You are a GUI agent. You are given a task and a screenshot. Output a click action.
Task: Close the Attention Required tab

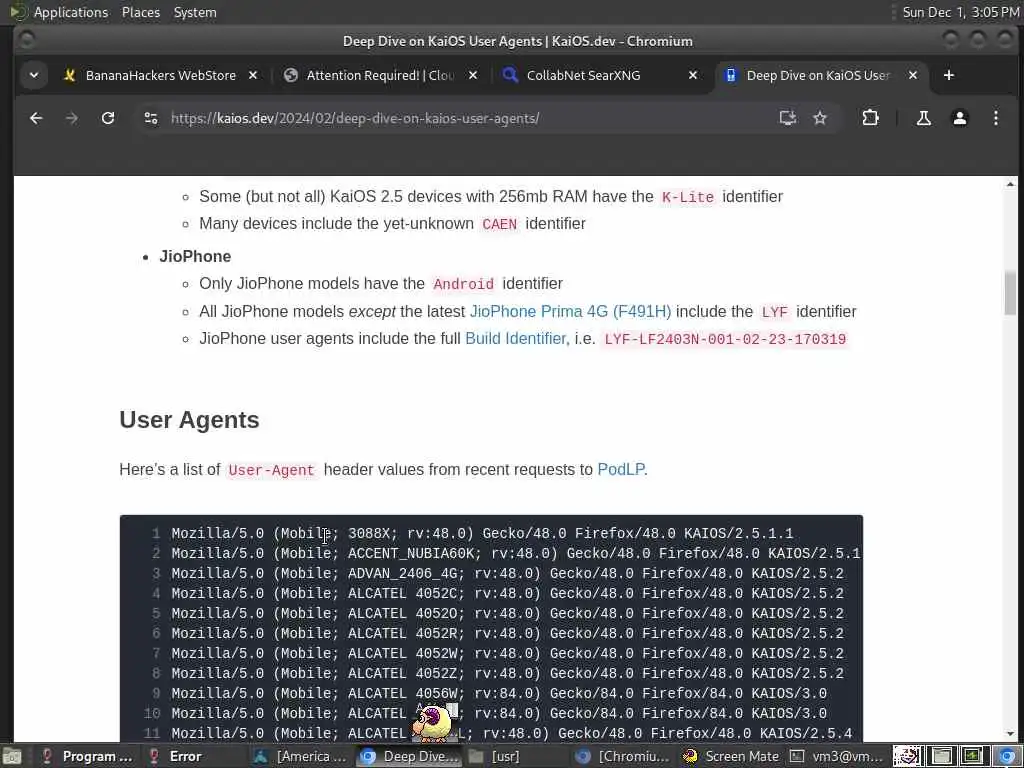pos(473,75)
